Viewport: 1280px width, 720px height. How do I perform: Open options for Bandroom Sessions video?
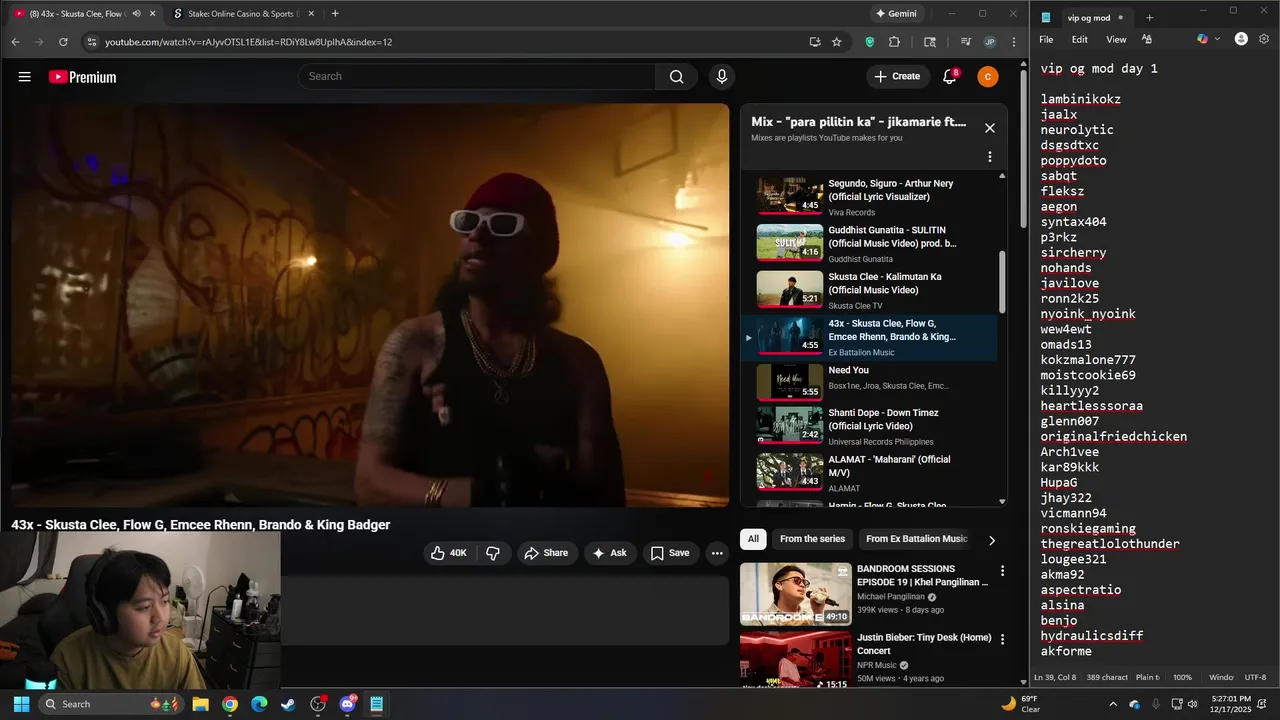[x=1002, y=571]
